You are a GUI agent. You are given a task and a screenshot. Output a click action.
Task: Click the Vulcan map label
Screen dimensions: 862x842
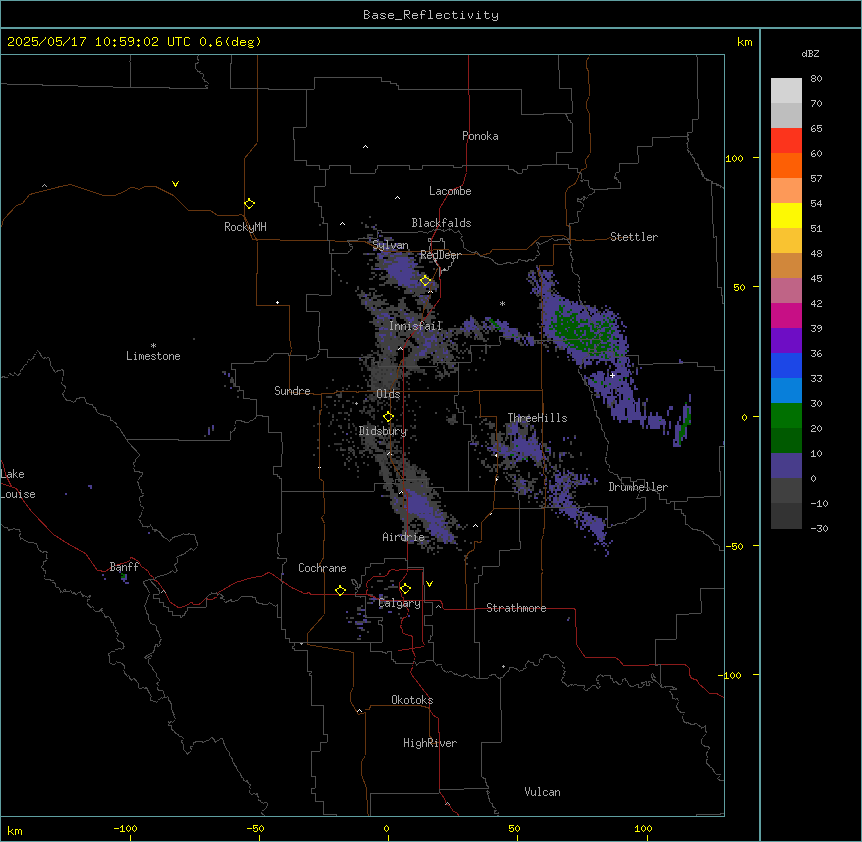(543, 792)
